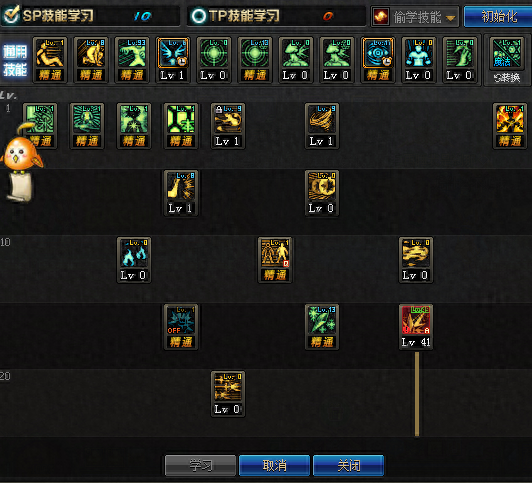Click the 初始化 reset button
Screen dimensions: 532x483
[x=498, y=16]
